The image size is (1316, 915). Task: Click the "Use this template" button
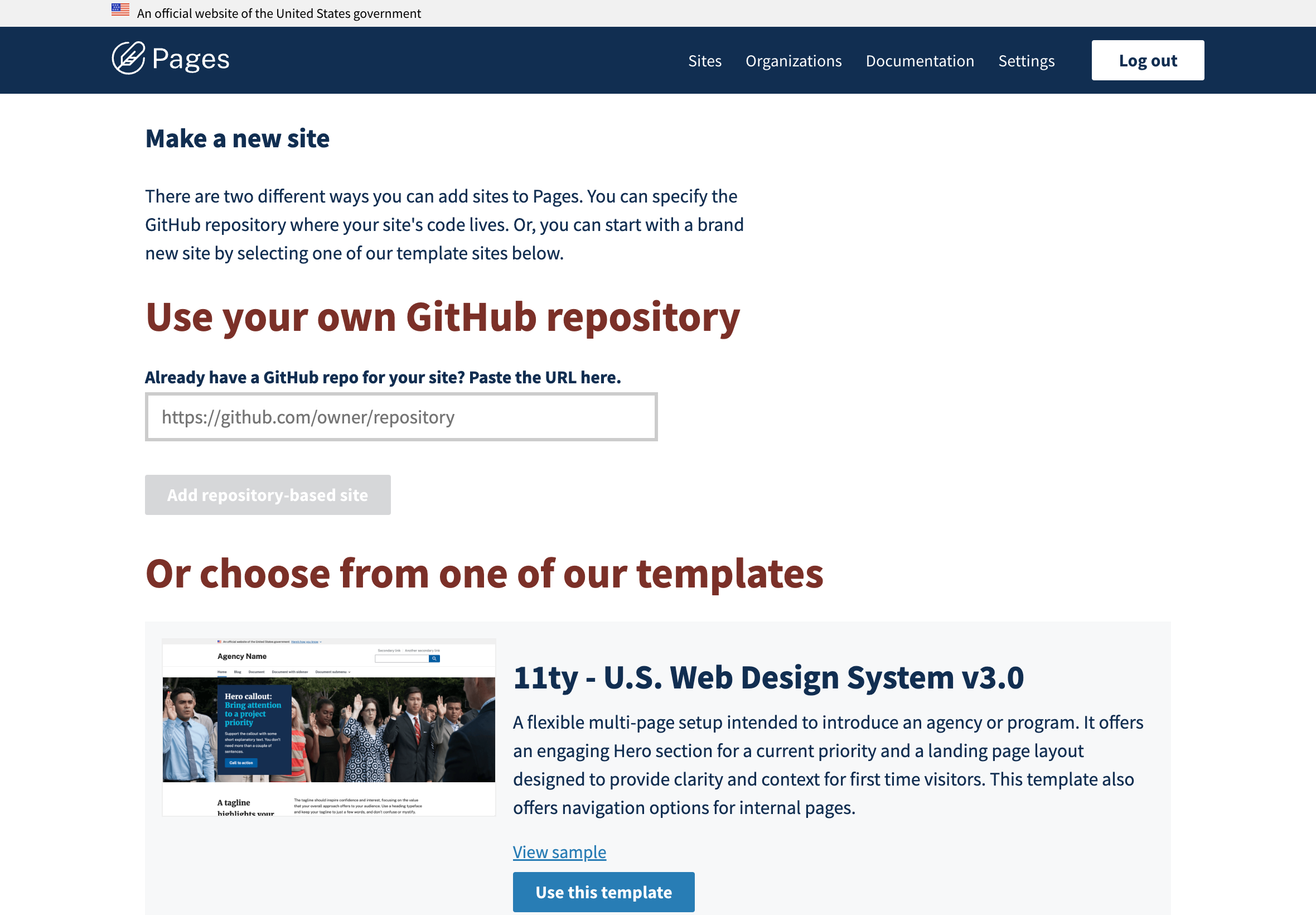(603, 892)
